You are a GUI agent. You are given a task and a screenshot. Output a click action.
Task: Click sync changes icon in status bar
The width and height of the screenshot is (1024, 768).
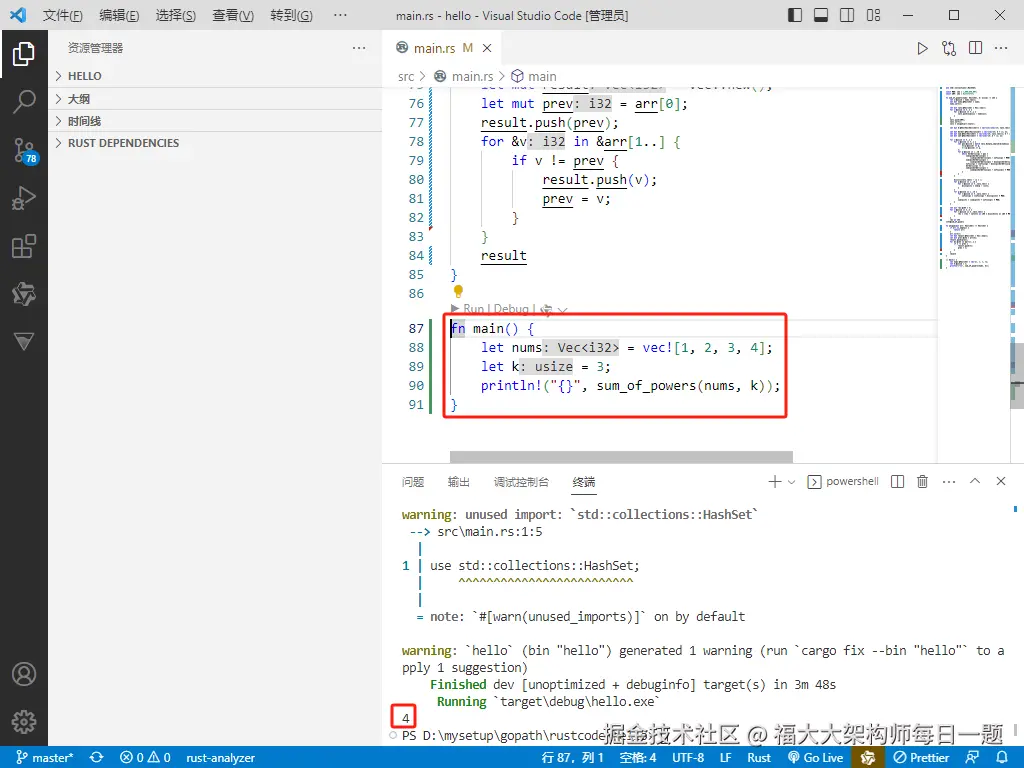click(x=97, y=757)
